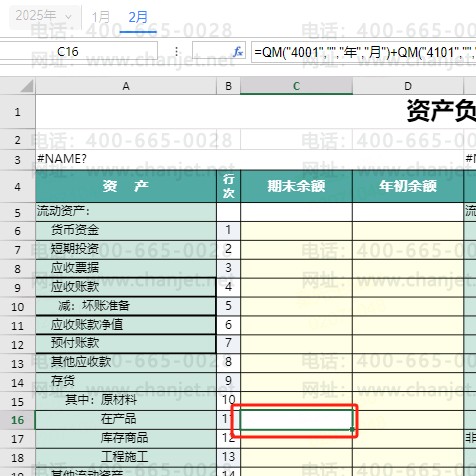Viewport: 476px width, 476px height.
Task: Select the 库存商品 cell
Action: coord(126,439)
